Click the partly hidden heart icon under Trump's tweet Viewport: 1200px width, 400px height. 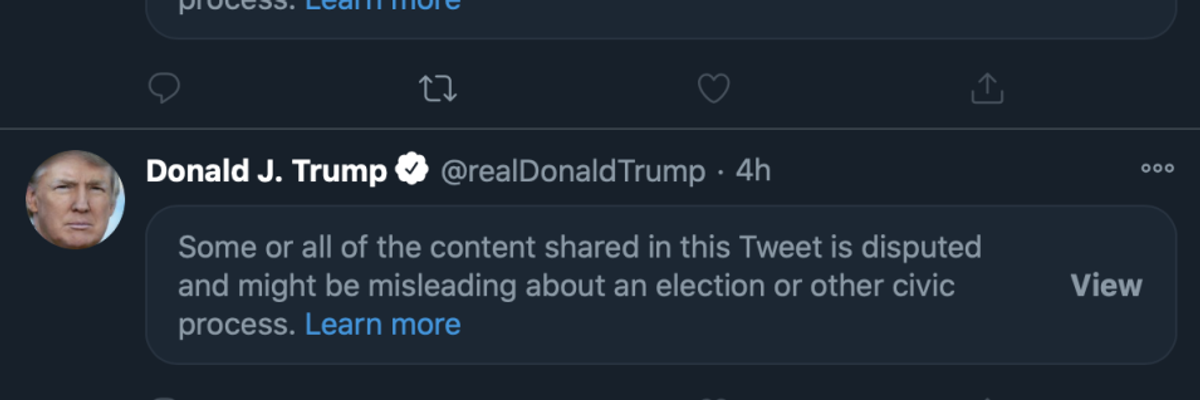(713, 397)
